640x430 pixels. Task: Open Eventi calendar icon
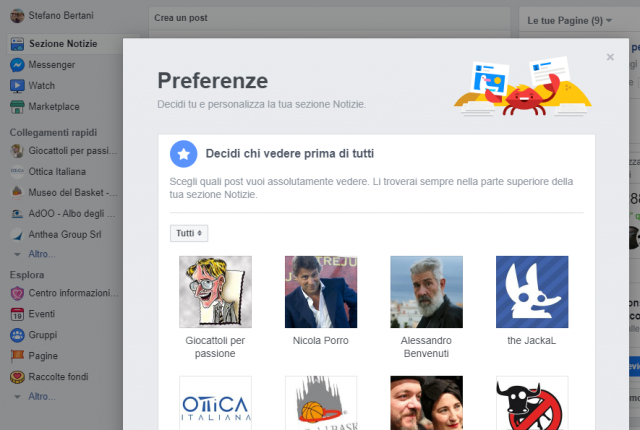(x=18, y=314)
